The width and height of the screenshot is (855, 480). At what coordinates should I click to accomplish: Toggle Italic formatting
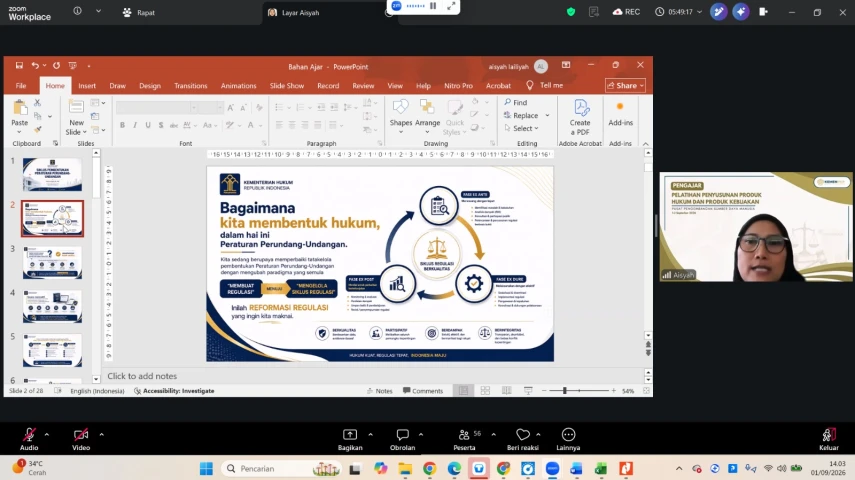(x=135, y=125)
